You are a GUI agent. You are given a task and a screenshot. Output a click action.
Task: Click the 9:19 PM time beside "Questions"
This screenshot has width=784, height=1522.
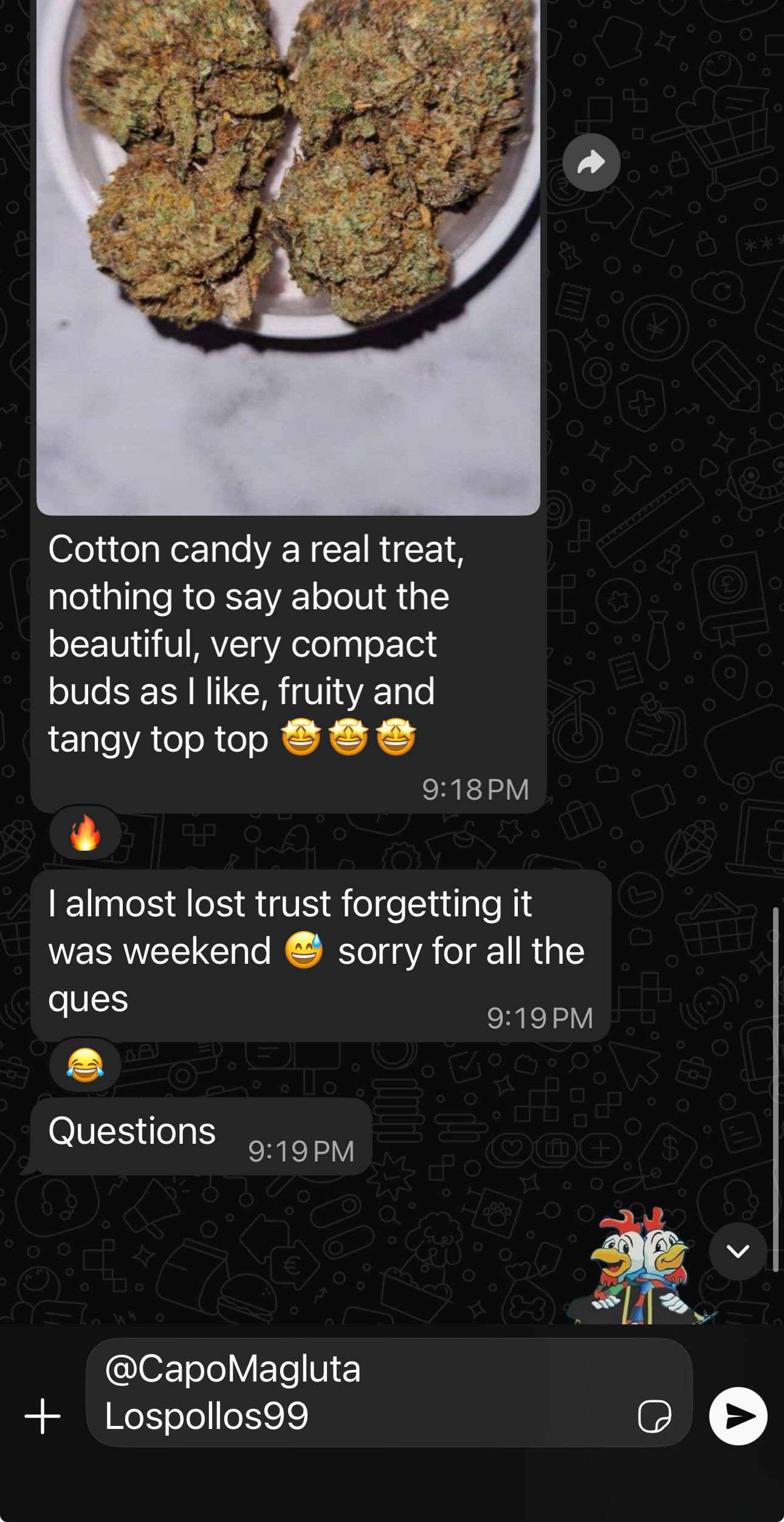pos(301,1151)
